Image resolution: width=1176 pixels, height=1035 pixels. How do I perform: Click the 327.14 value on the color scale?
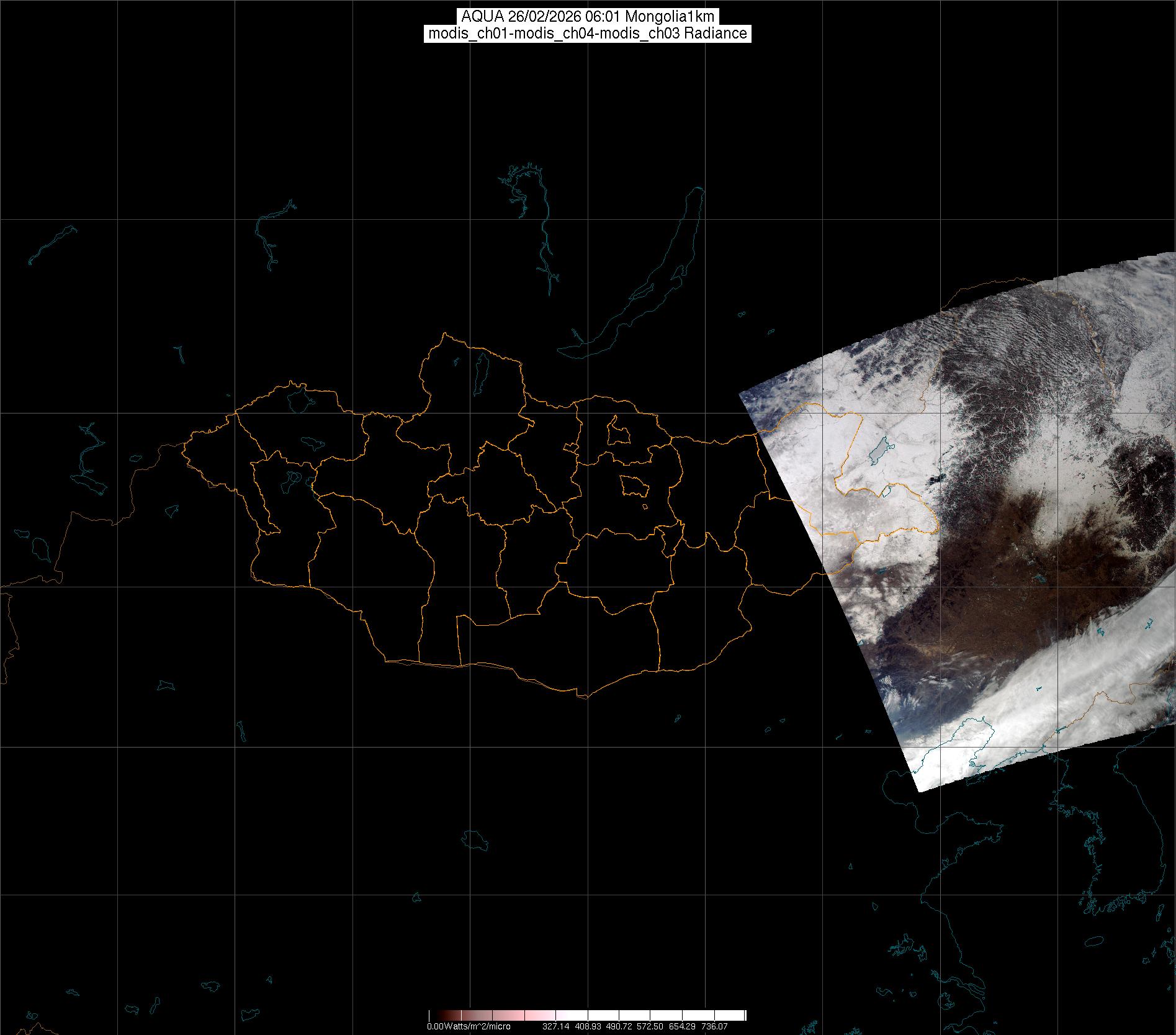click(555, 1027)
